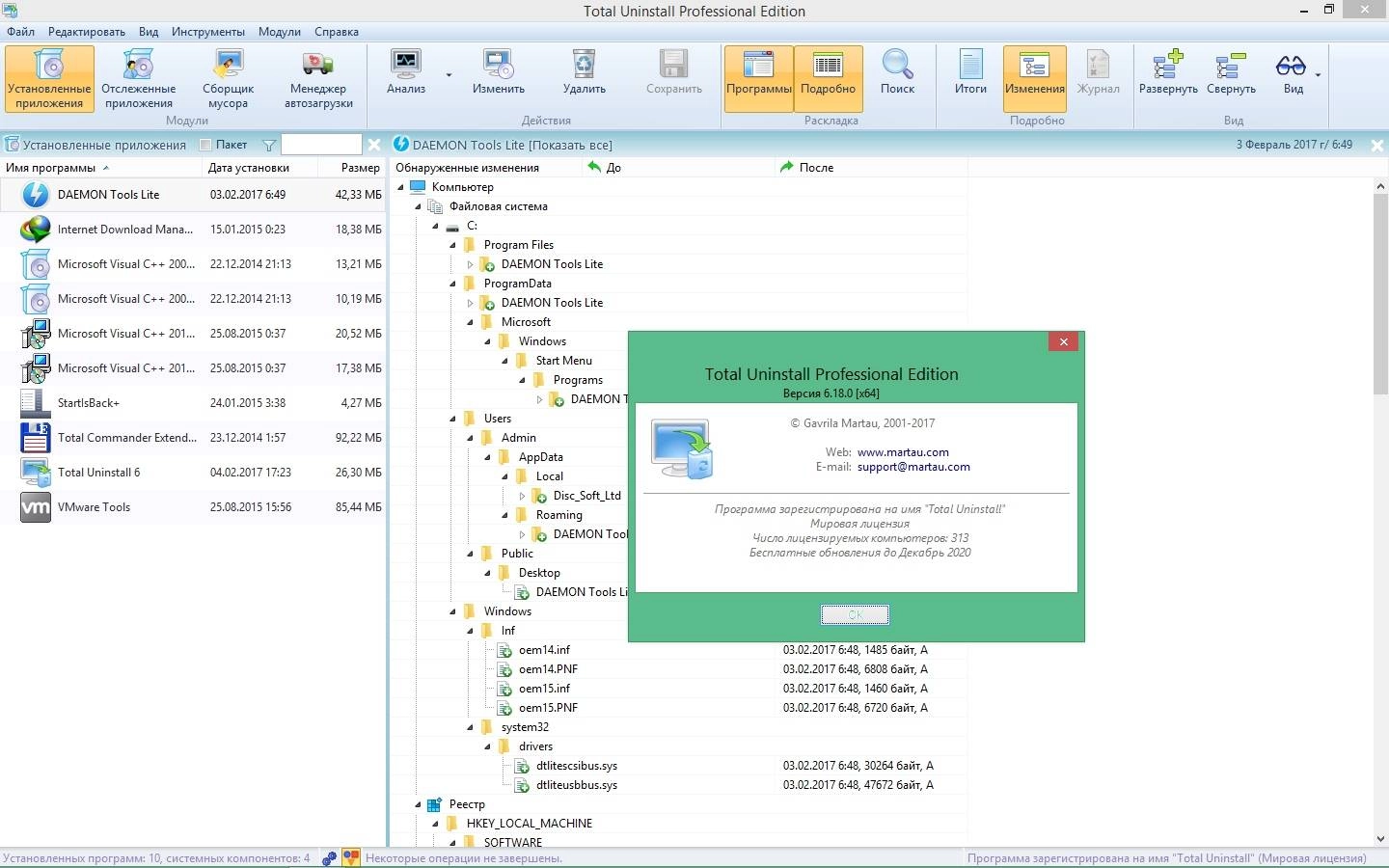The image size is (1389, 868).
Task: Select dtlitescsibus.sys driver file
Action: click(576, 766)
